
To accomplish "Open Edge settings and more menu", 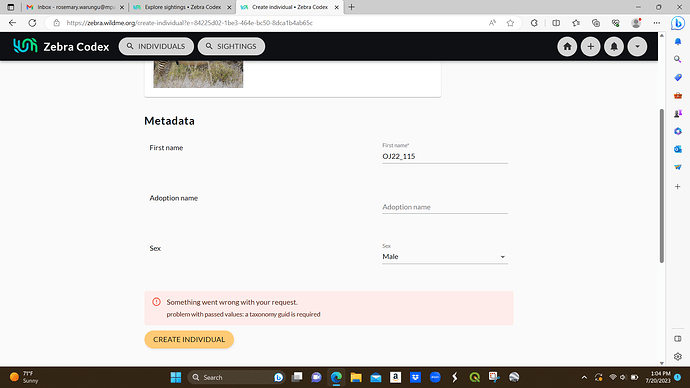I will pyautogui.click(x=657, y=23).
